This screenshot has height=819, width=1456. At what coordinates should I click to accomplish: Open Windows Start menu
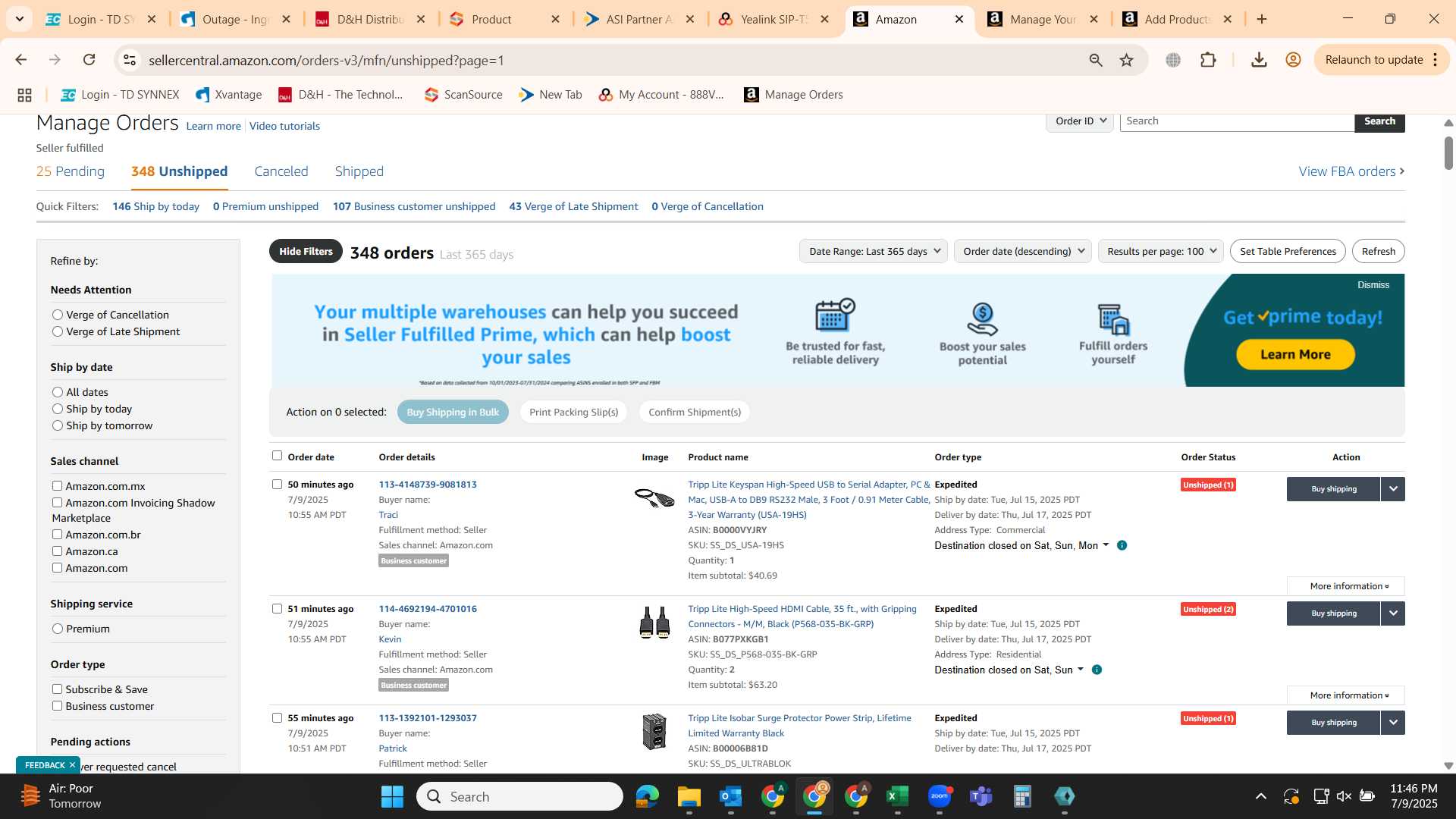point(392,796)
